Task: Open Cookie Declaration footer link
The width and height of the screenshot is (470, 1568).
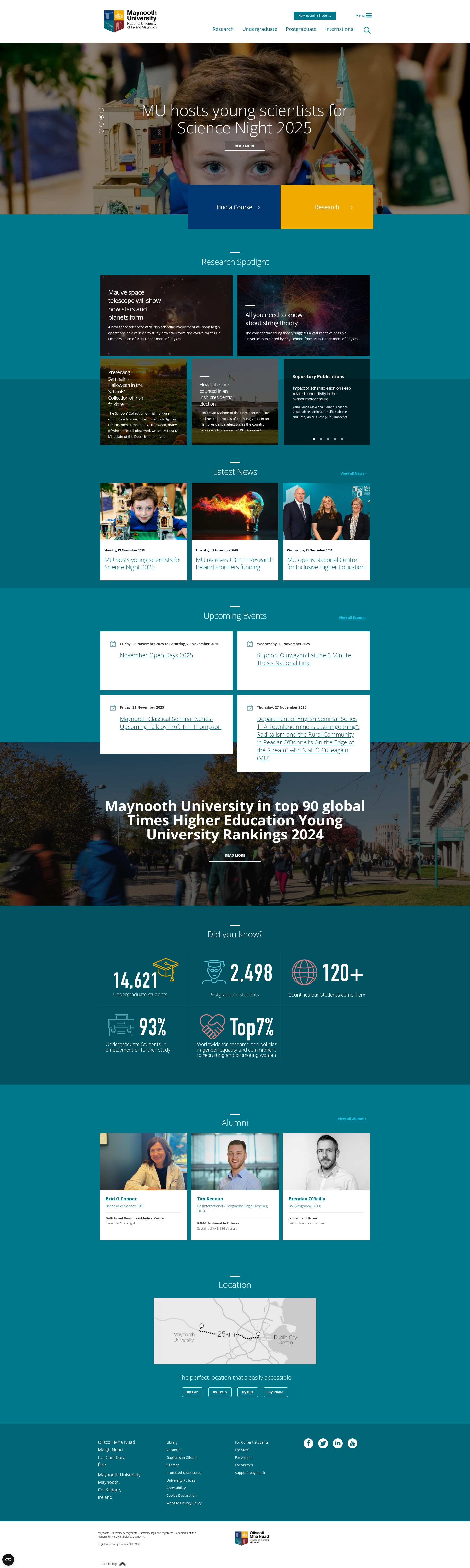Action: pyautogui.click(x=181, y=1496)
